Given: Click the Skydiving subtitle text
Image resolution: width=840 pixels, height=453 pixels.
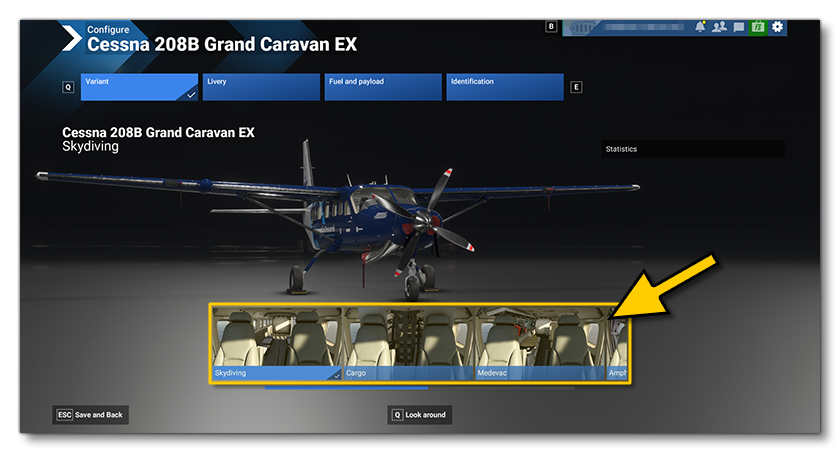Looking at the screenshot, I should coord(90,147).
